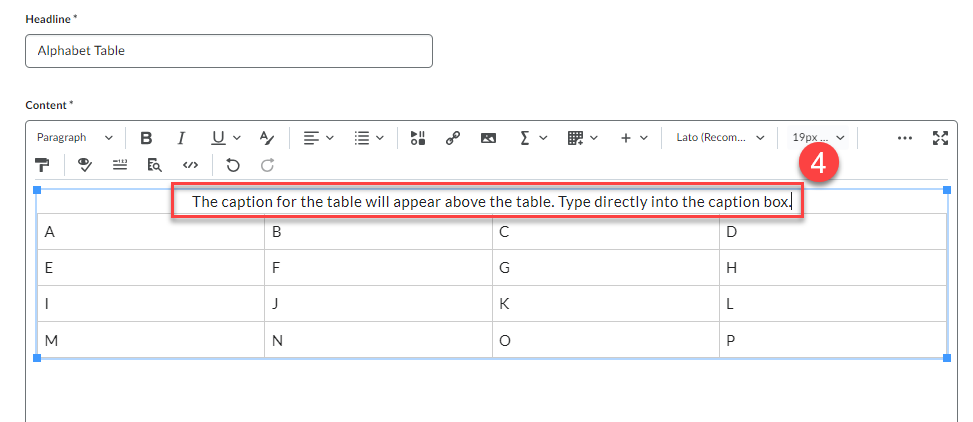The width and height of the screenshot is (973, 422).
Task: Click table cell I
Action: (x=151, y=304)
